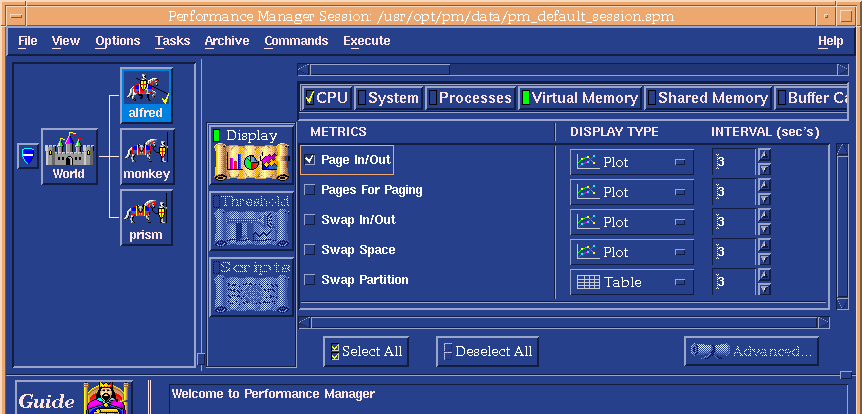Open the Table display type dropdown

click(x=632, y=282)
